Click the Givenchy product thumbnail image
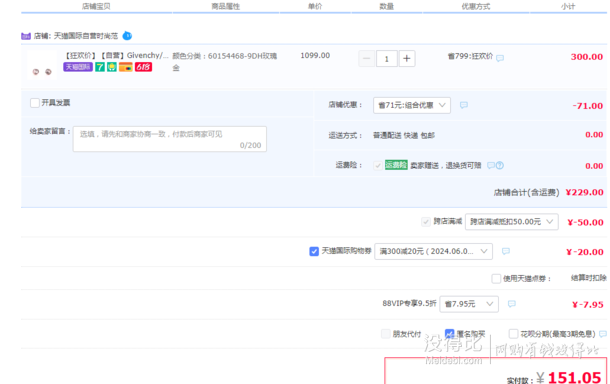This screenshot has height=384, width=610. coord(42,65)
